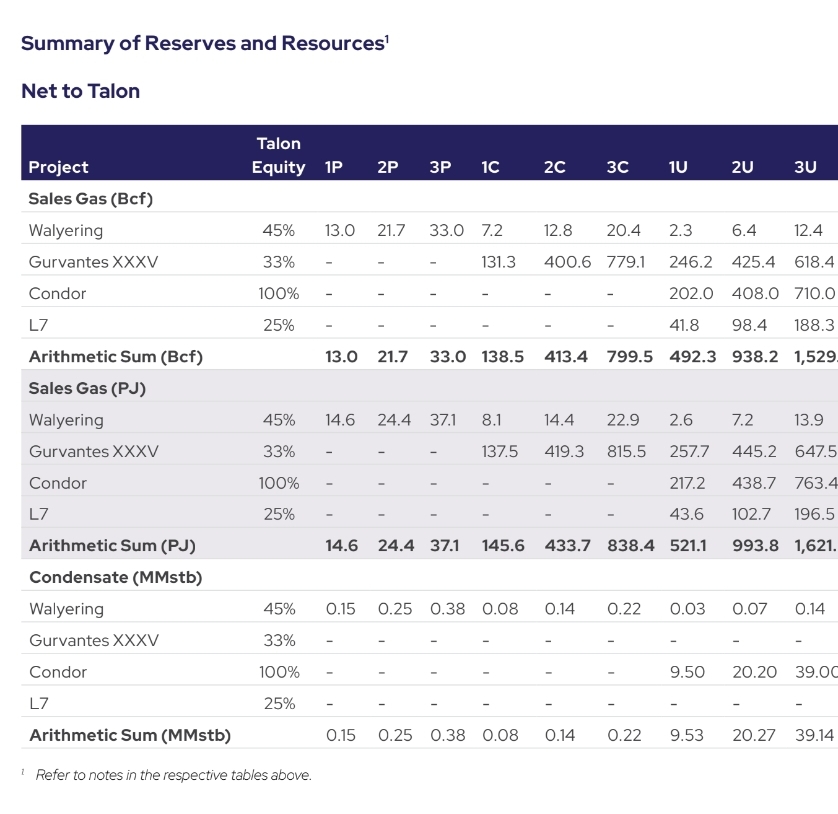Click Walyering PJ 3P value 37.1
The width and height of the screenshot is (838, 814).
pyautogui.click(x=443, y=420)
